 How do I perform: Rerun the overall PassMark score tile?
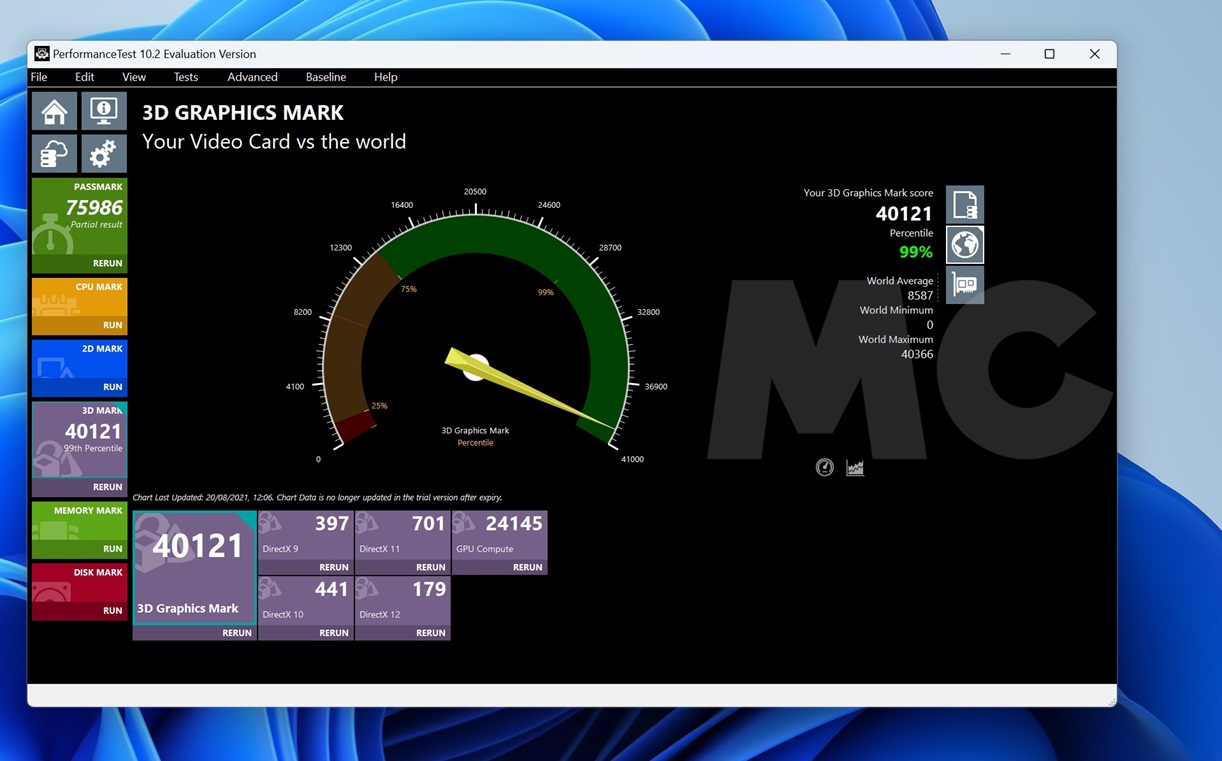click(107, 263)
